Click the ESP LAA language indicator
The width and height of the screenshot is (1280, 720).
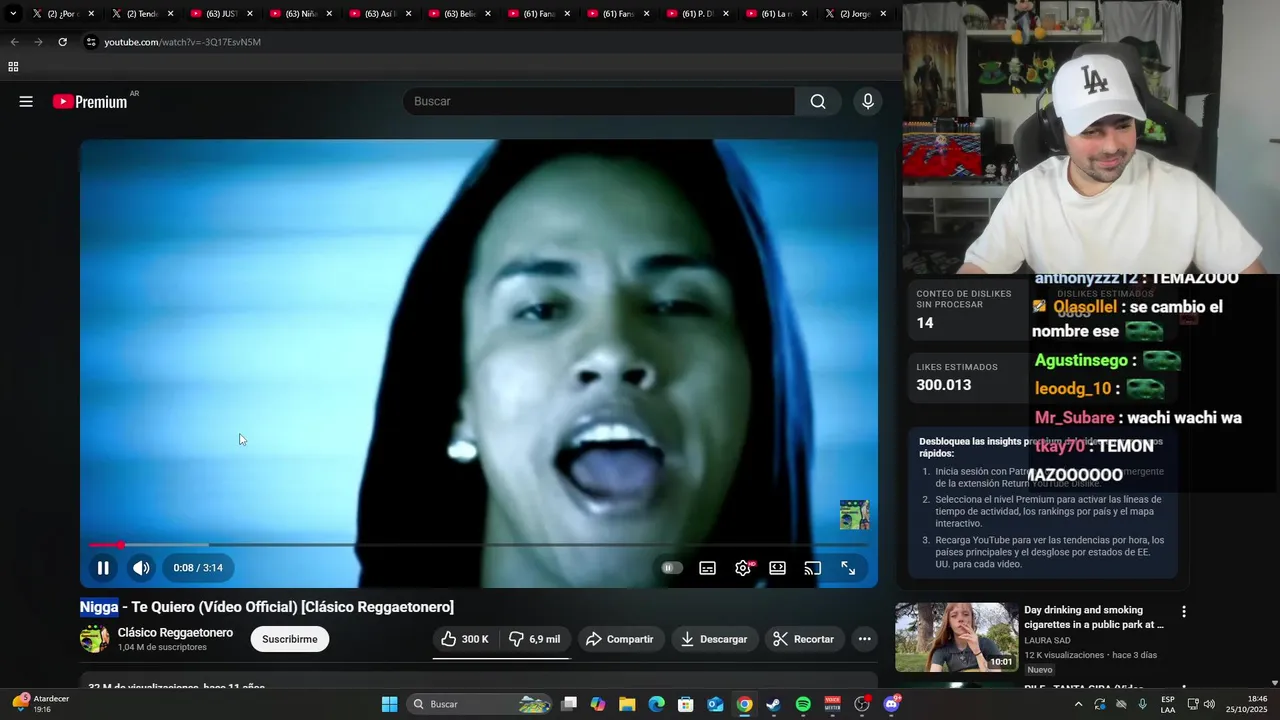1168,704
